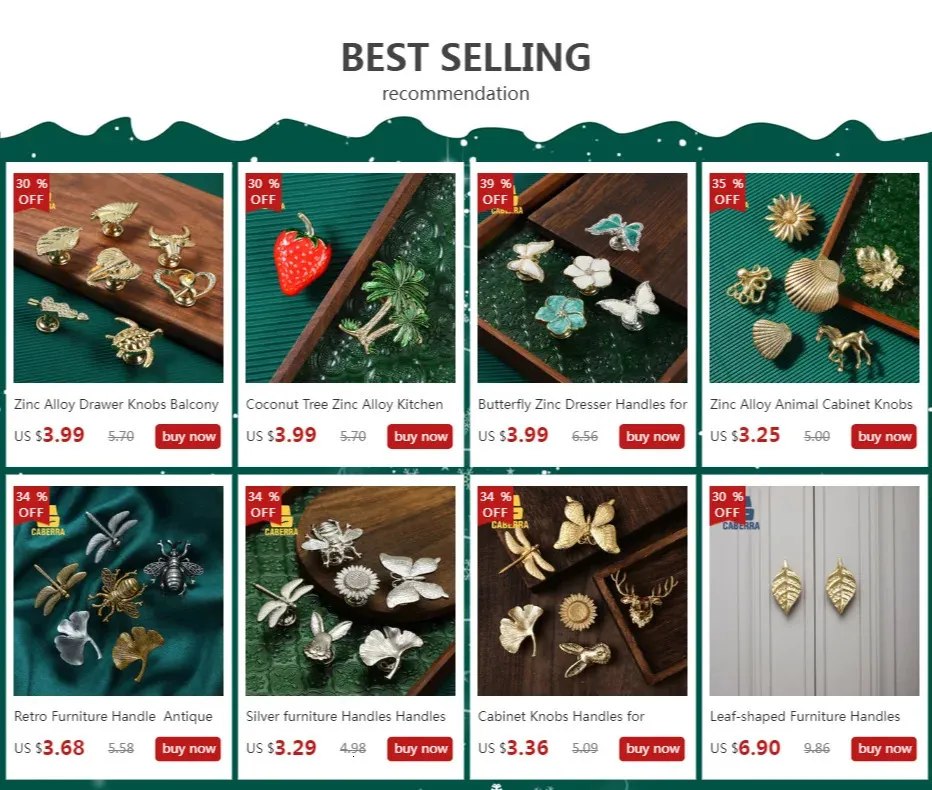The width and height of the screenshot is (932, 790).
Task: Open the Coconut Tree Zinc Alloy Kitchen title link
Action: point(344,404)
